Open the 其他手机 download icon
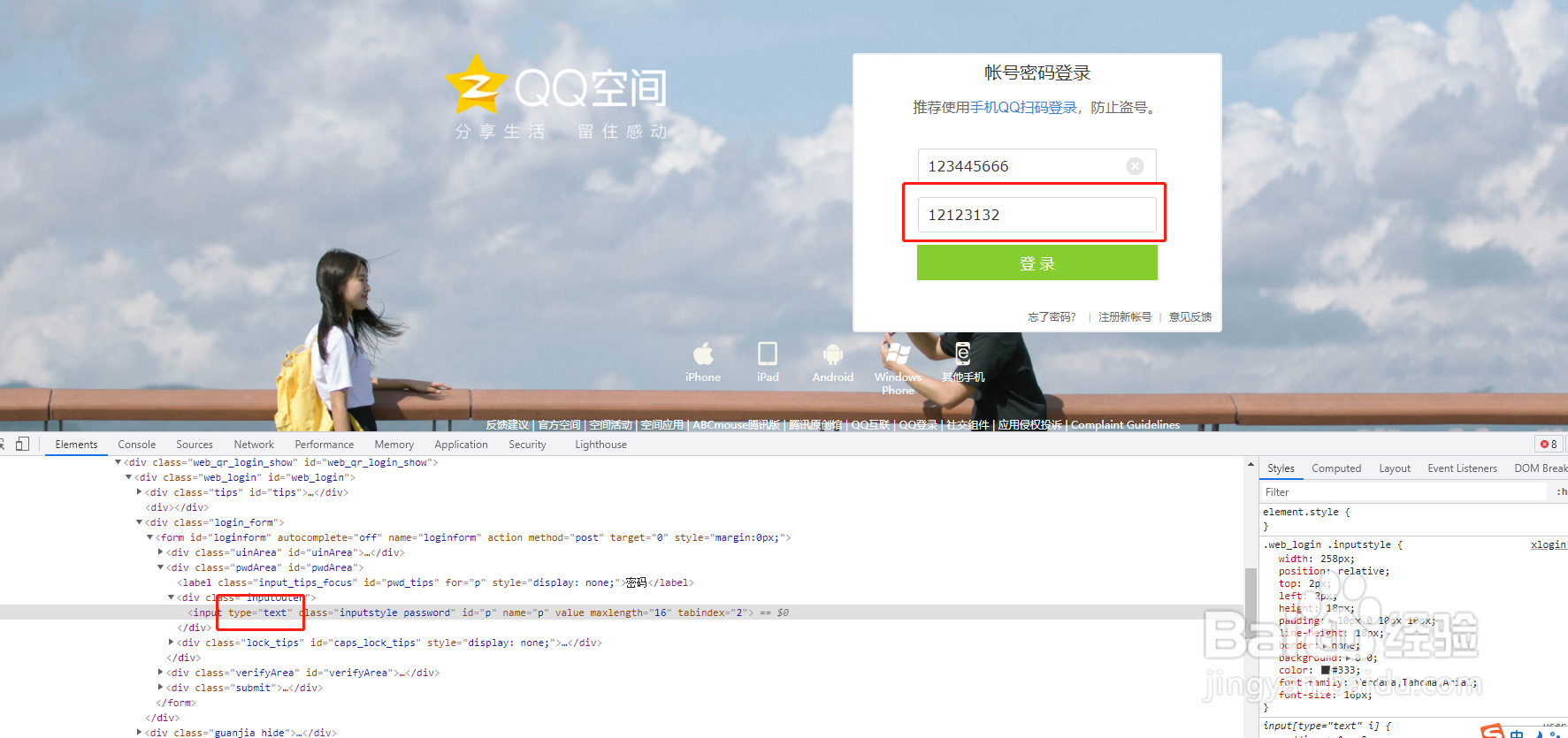This screenshot has height=738, width=1568. [963, 354]
